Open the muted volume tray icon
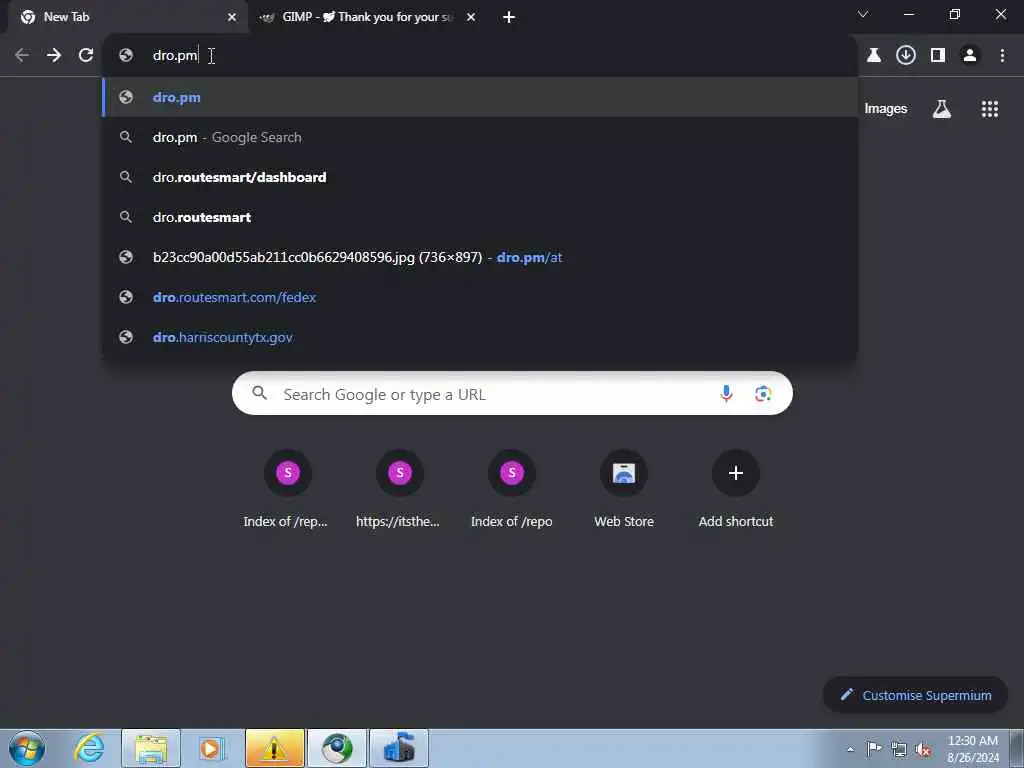This screenshot has width=1024, height=768. [x=923, y=749]
